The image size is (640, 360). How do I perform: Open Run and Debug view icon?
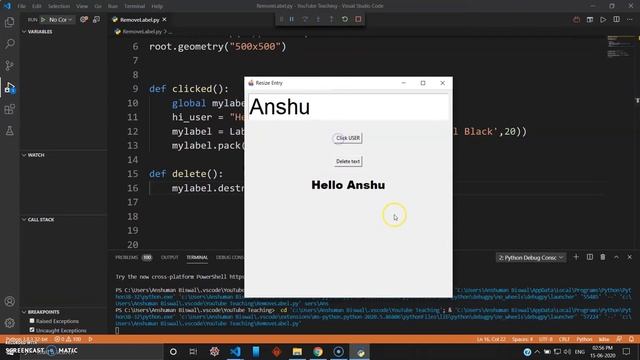click(9, 87)
